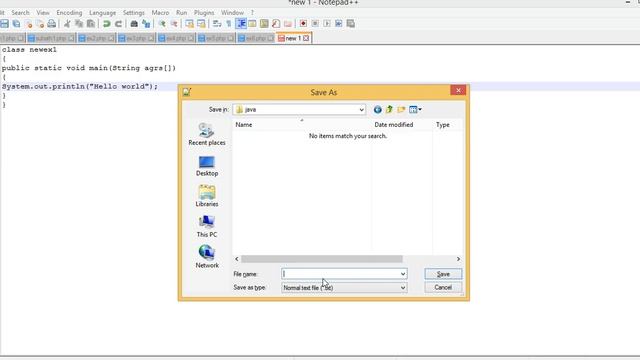
Task: Switch to the ex5.php tab
Action: click(216, 38)
